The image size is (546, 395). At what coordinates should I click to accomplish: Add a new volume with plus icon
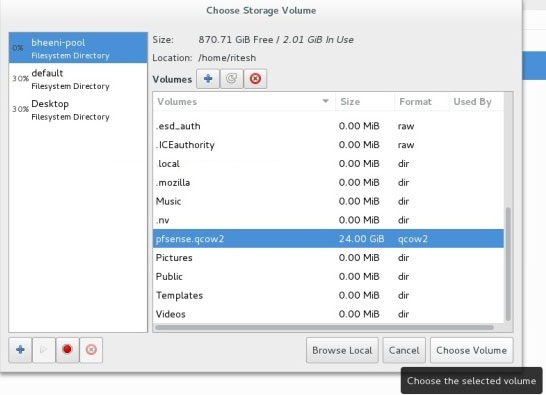pos(208,79)
